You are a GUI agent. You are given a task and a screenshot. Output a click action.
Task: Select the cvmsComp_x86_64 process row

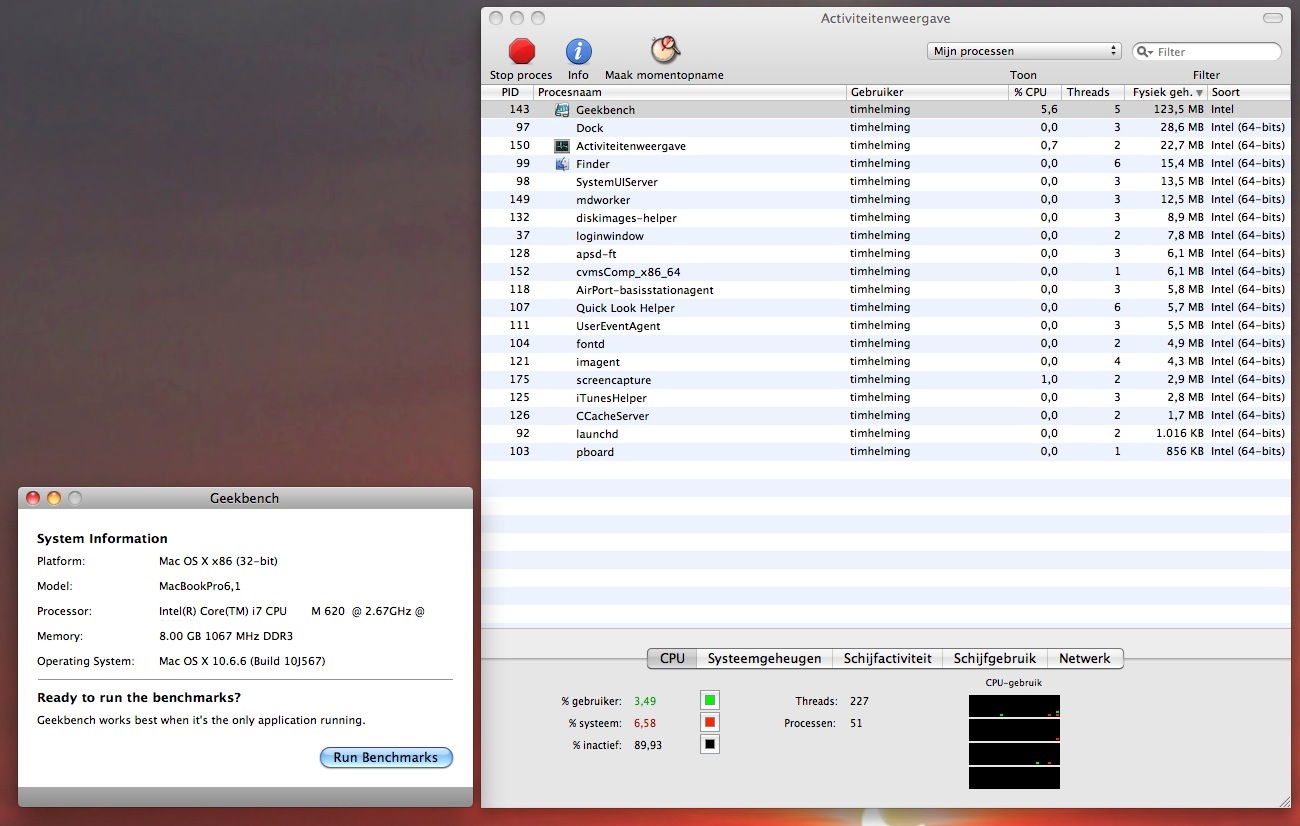coord(886,272)
